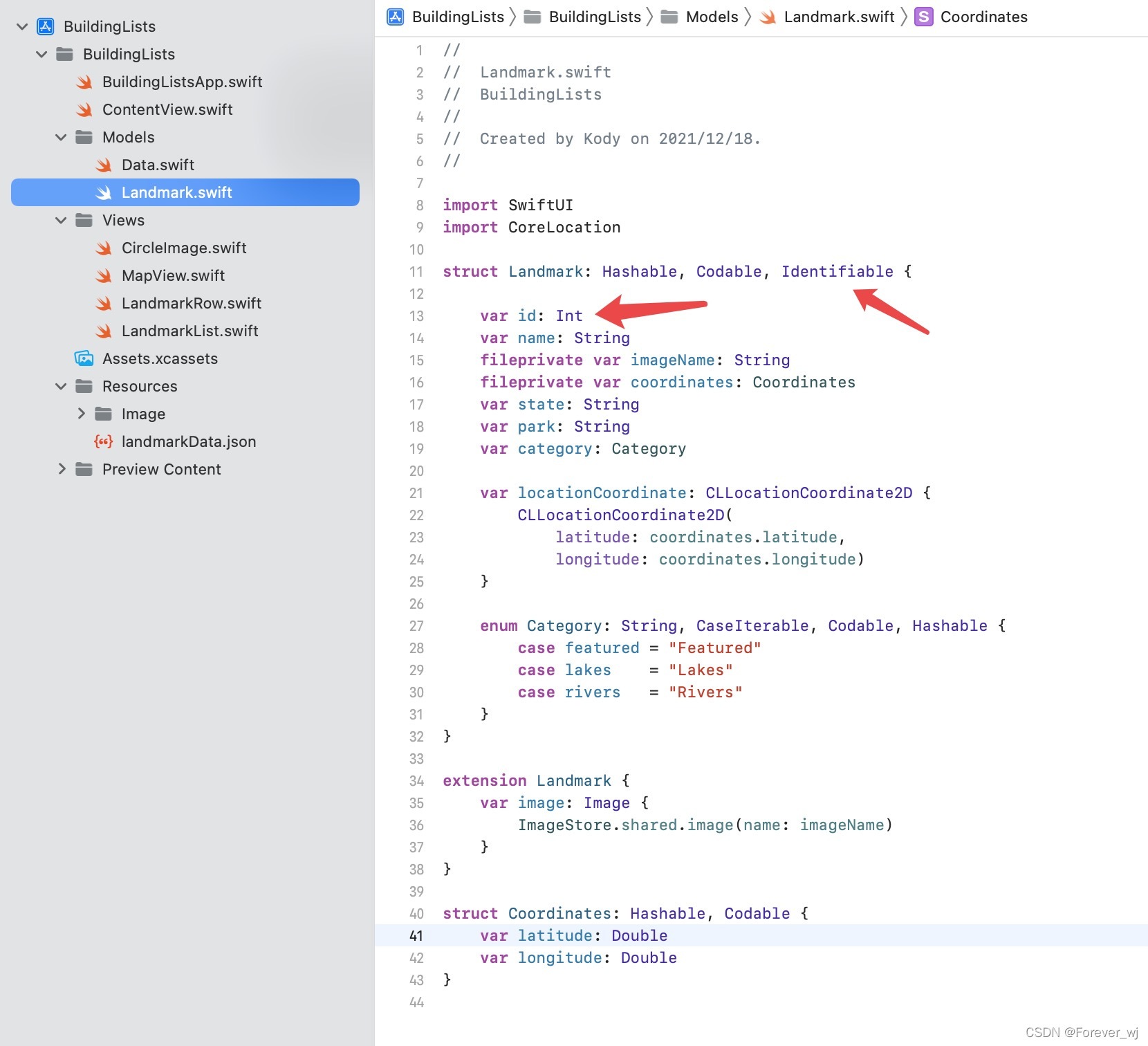Click the BuildingLists project app icon in navigator
Image resolution: width=1148 pixels, height=1046 pixels.
pyautogui.click(x=45, y=26)
